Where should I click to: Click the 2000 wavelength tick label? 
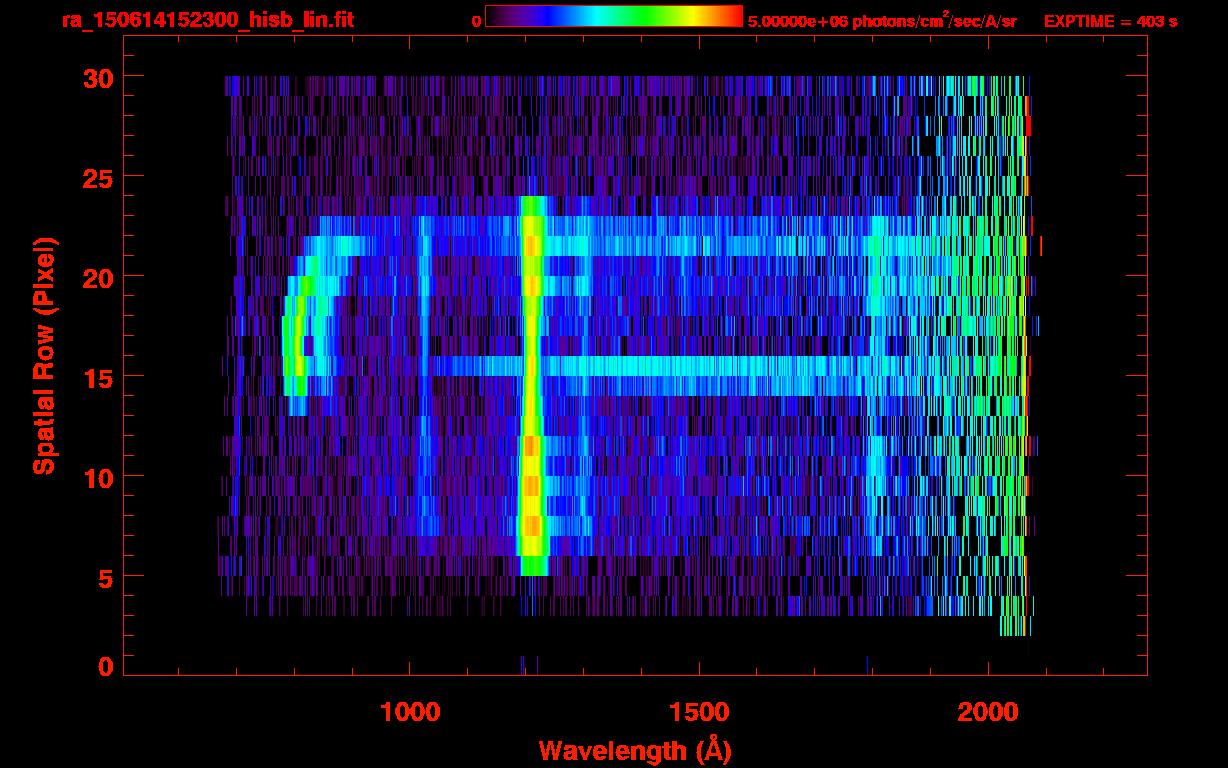[x=988, y=712]
